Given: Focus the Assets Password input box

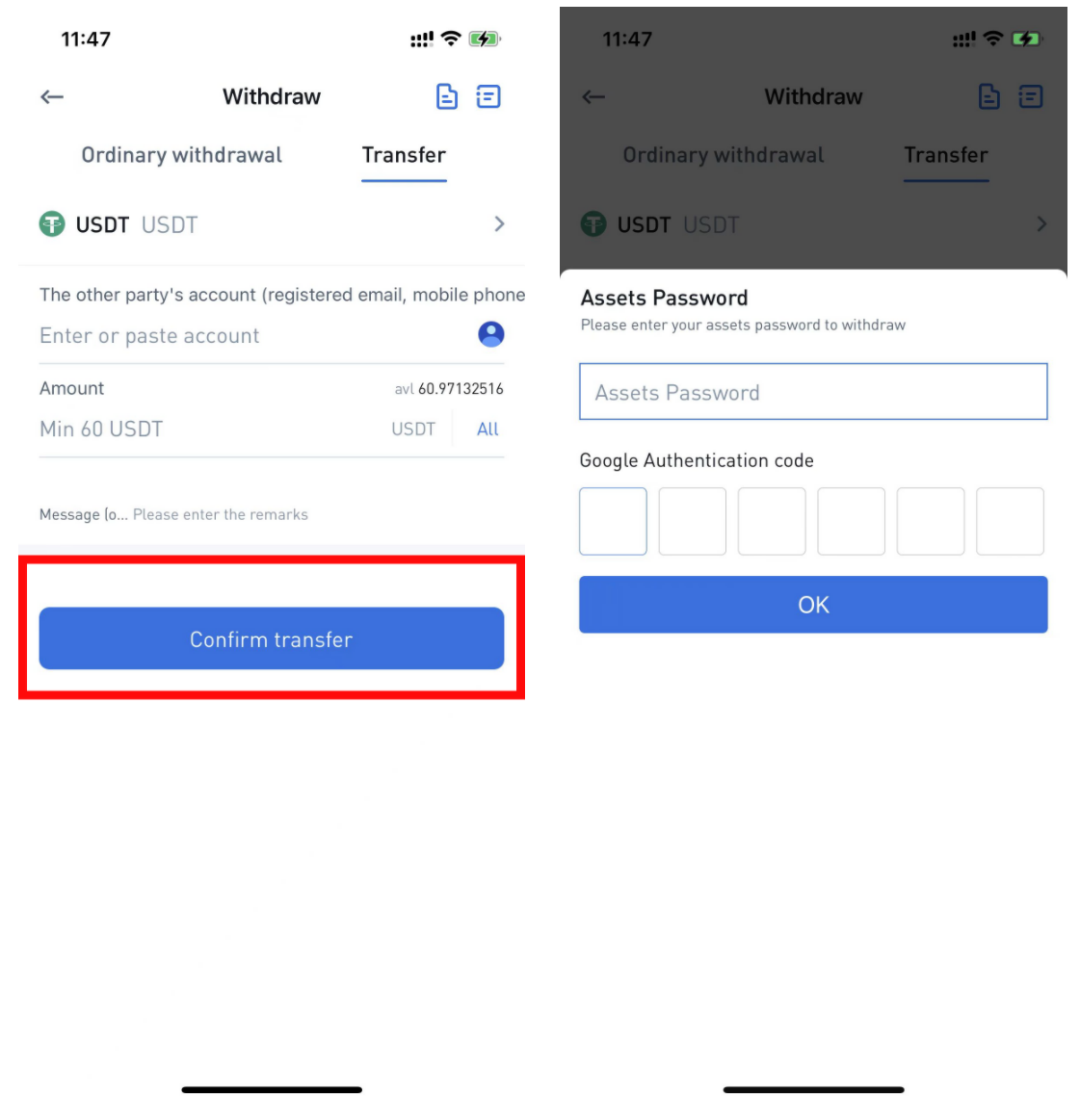Looking at the screenshot, I should click(813, 391).
